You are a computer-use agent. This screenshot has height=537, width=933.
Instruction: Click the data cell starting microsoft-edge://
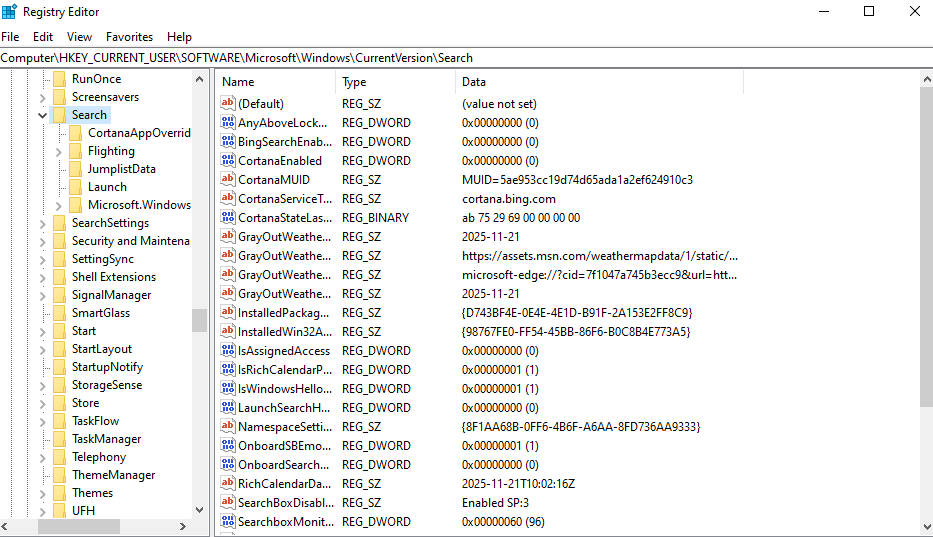599,275
